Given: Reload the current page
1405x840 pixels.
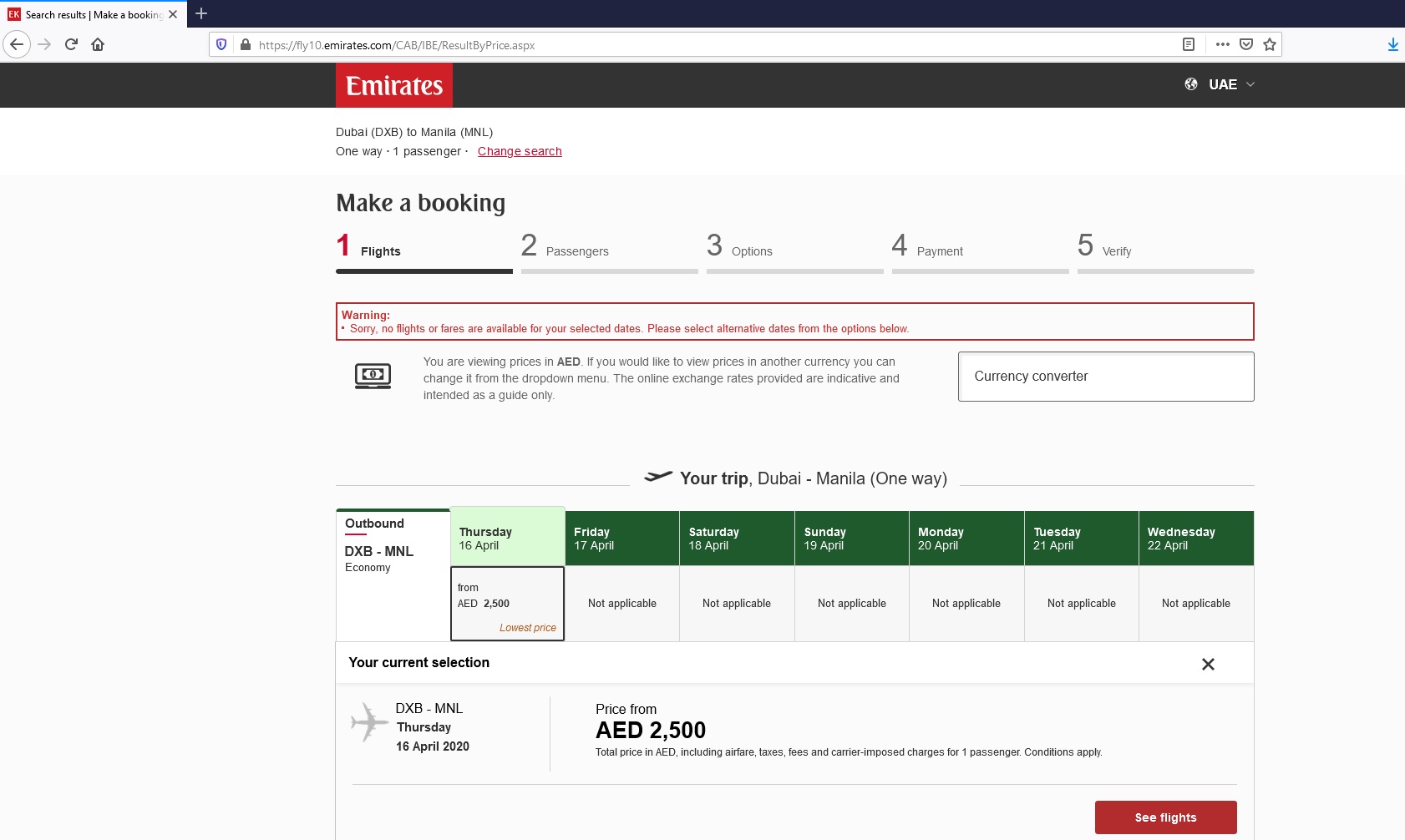Looking at the screenshot, I should pos(71,44).
